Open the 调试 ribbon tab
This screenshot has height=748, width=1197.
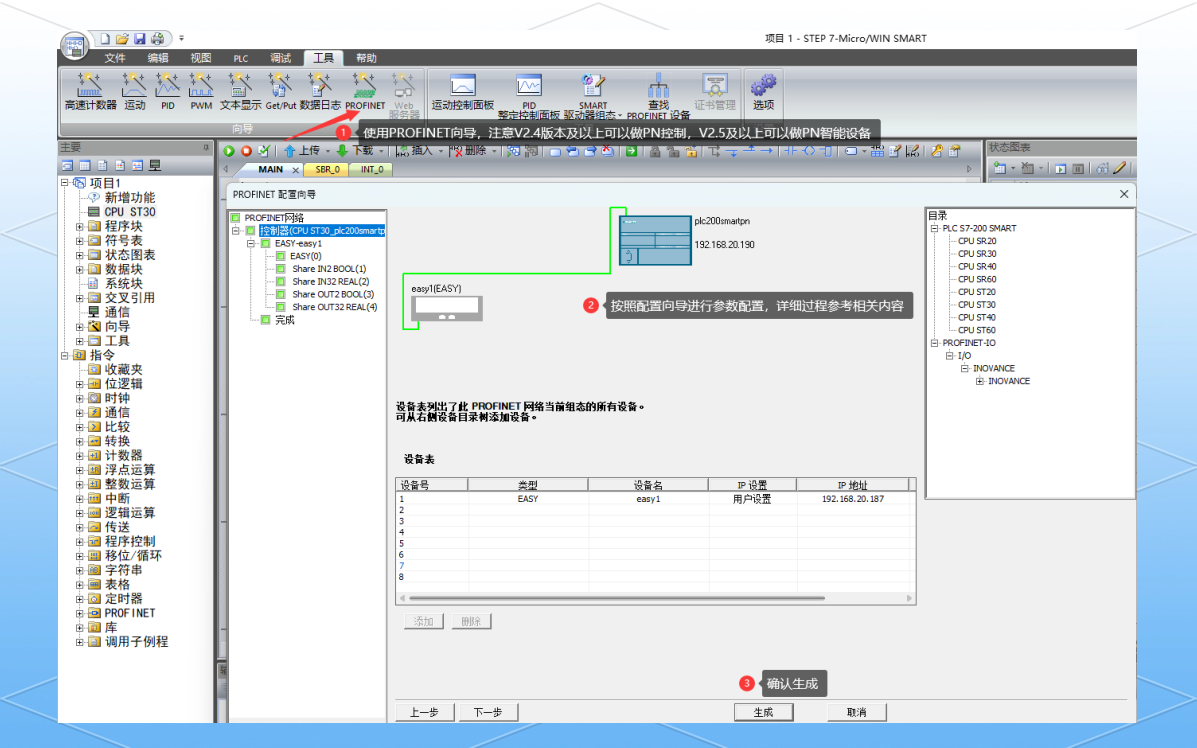(280, 58)
